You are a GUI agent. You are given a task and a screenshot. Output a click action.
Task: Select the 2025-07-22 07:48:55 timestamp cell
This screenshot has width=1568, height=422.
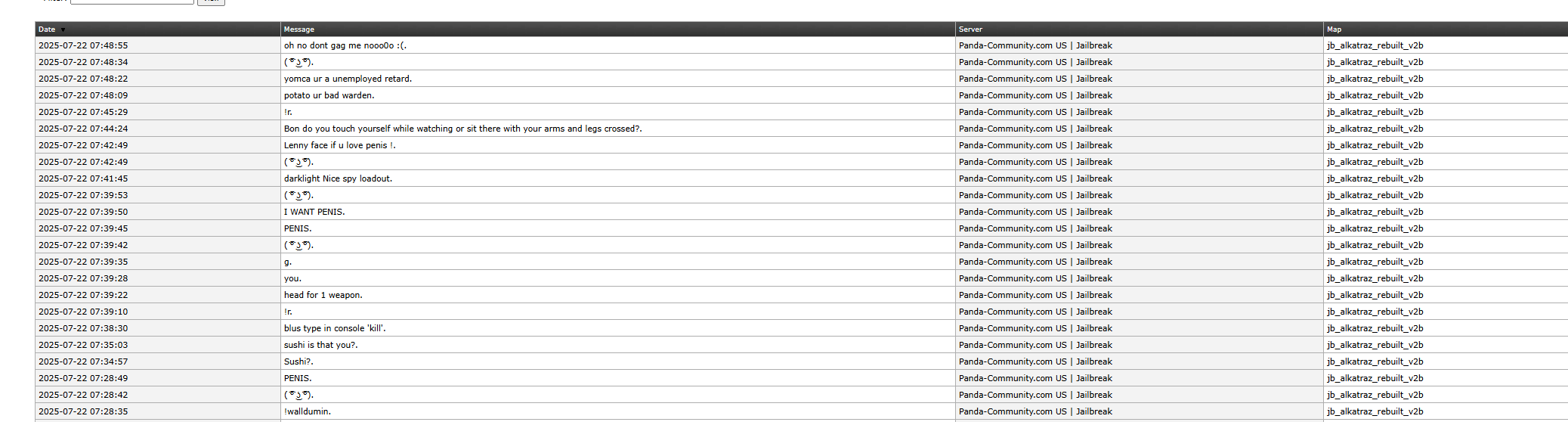coord(83,45)
